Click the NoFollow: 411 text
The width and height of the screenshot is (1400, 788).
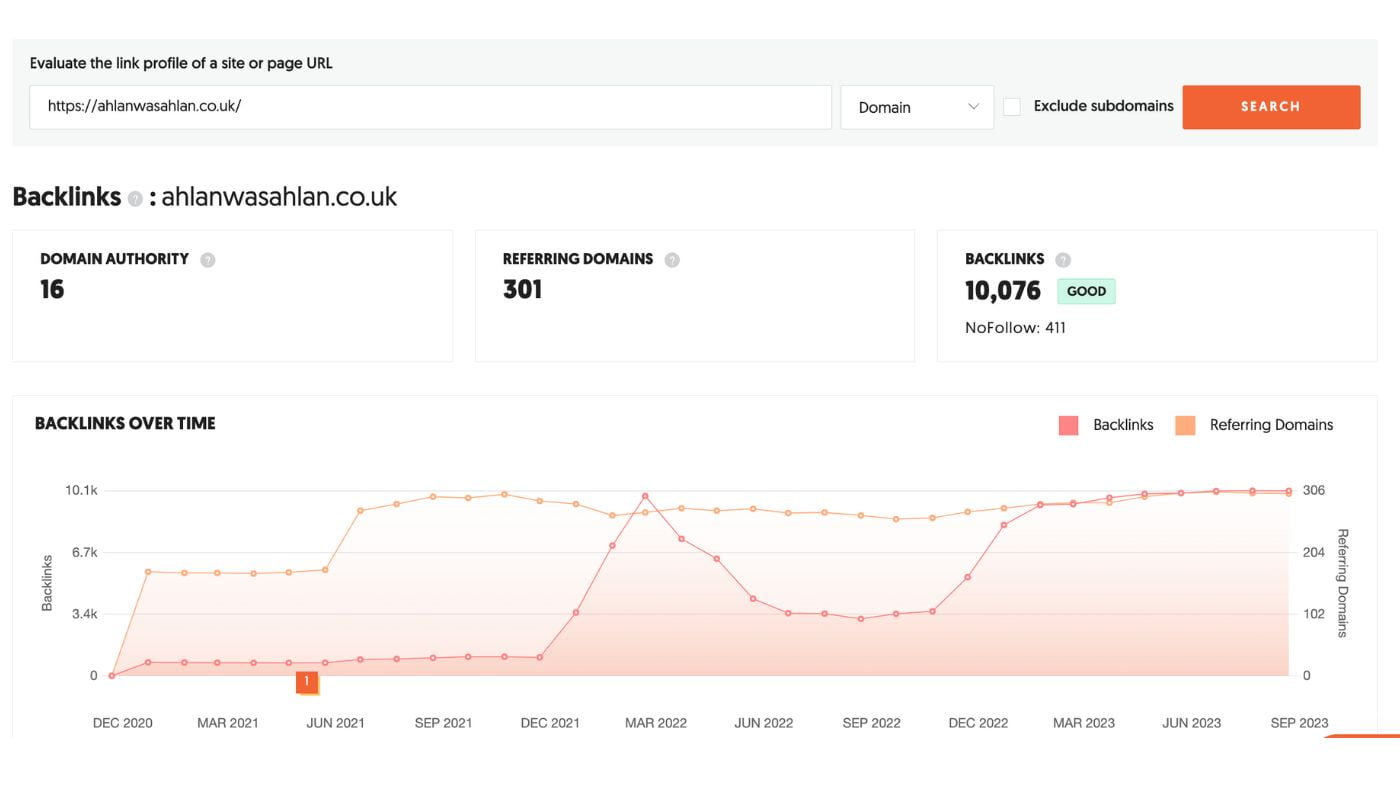tap(1016, 327)
